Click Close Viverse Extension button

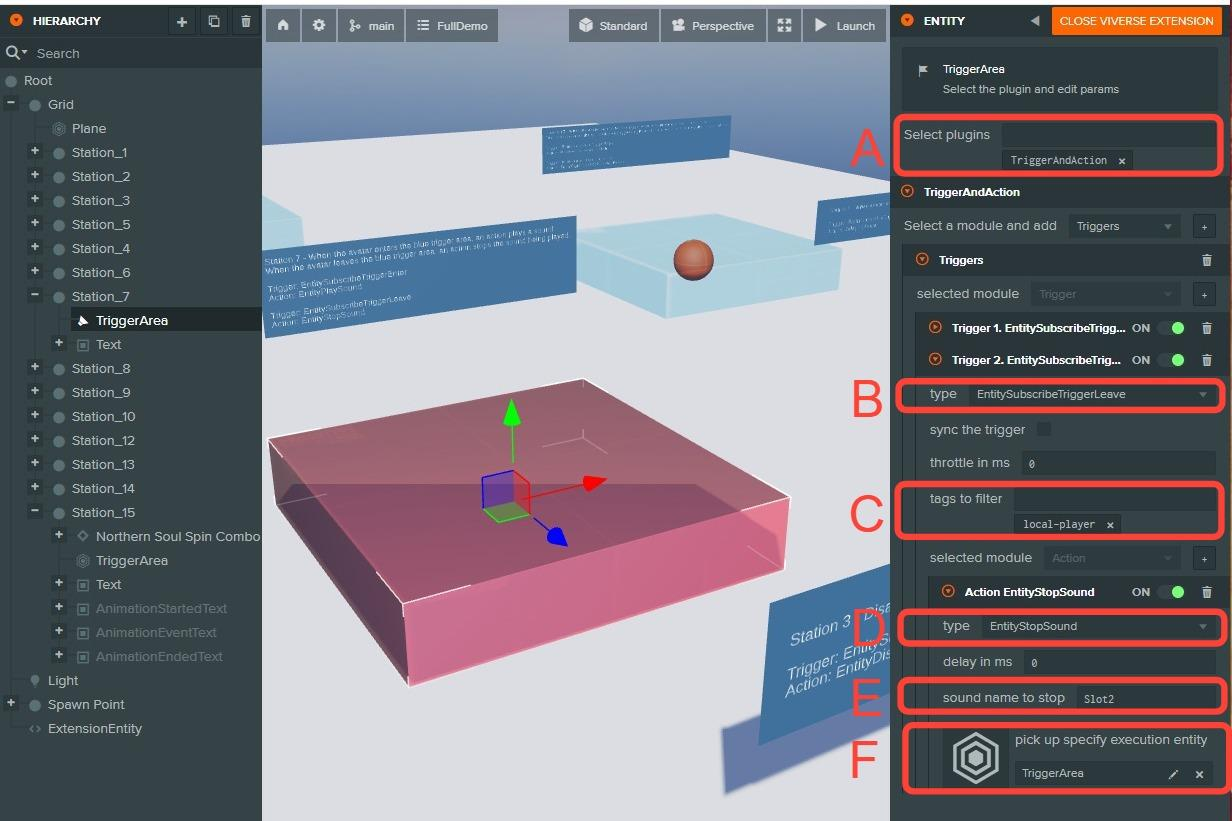[x=1136, y=21]
